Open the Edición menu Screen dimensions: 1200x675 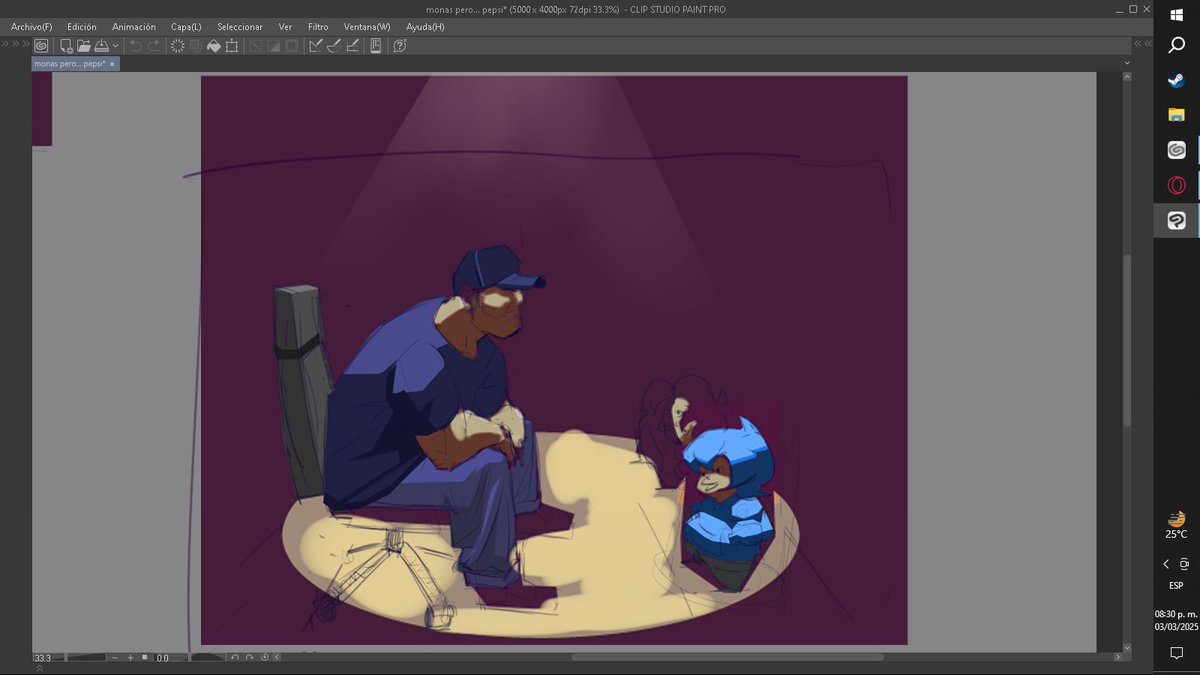point(82,26)
